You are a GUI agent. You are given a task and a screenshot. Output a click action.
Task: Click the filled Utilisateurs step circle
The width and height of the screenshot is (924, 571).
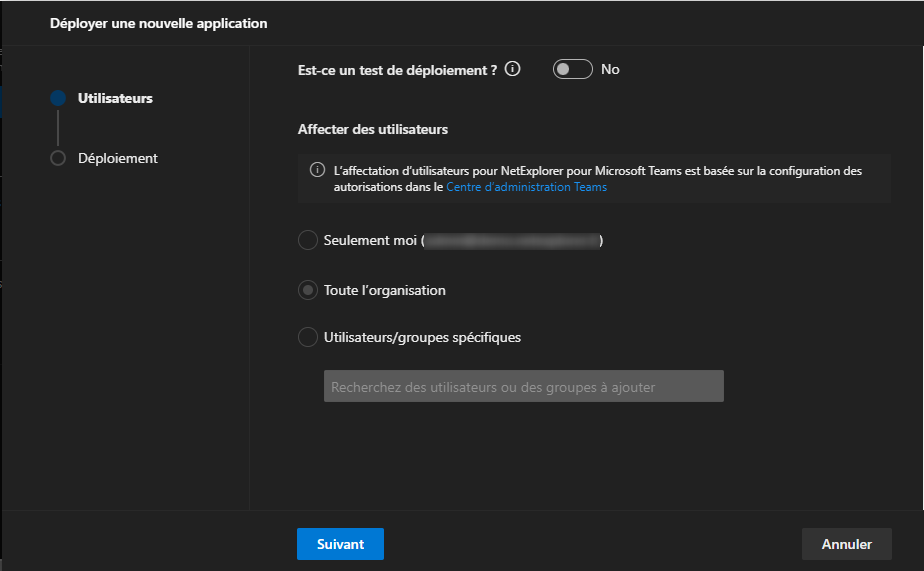58,98
